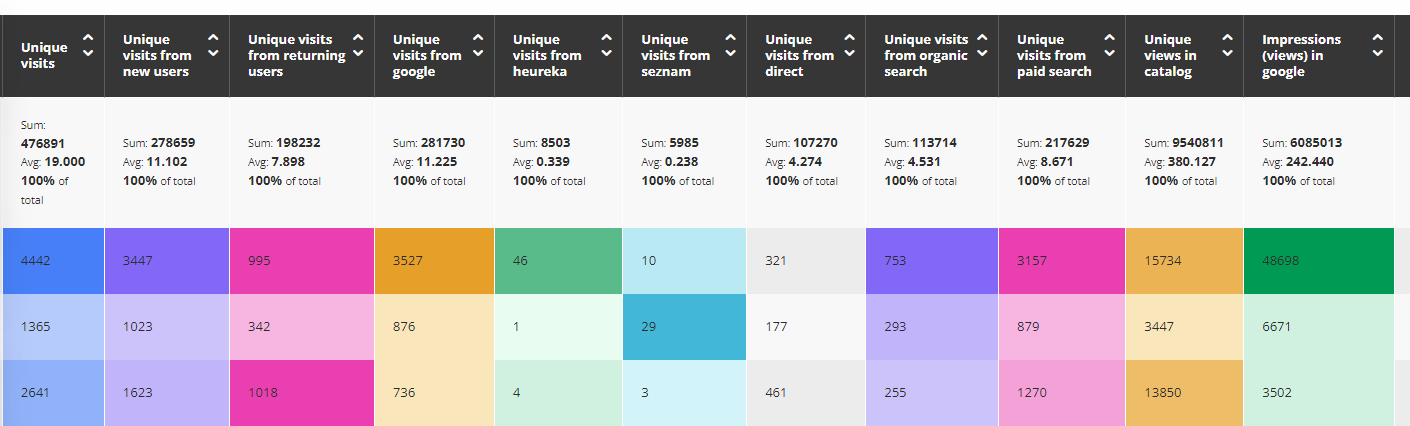
Task: Click the seznam cell containing 29
Action: point(683,326)
